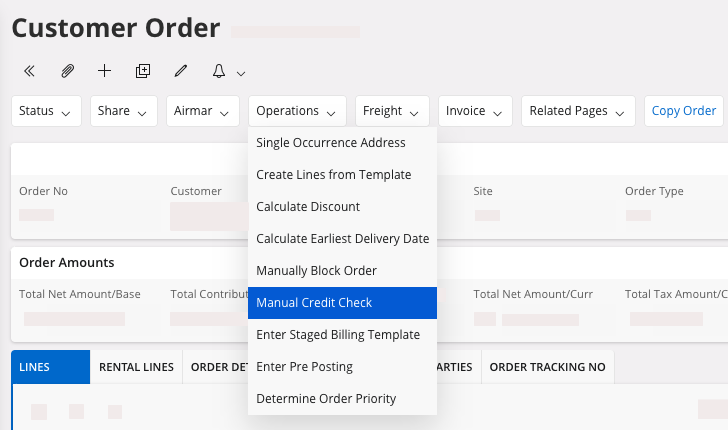Click the Copy Order button

point(684,111)
